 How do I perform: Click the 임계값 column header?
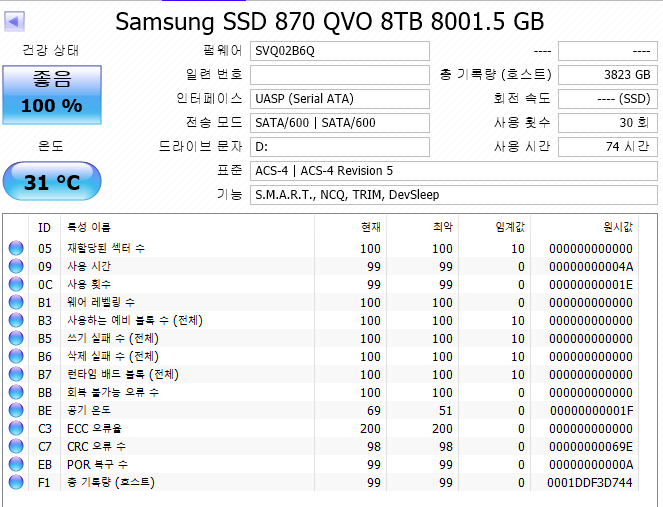coord(494,227)
